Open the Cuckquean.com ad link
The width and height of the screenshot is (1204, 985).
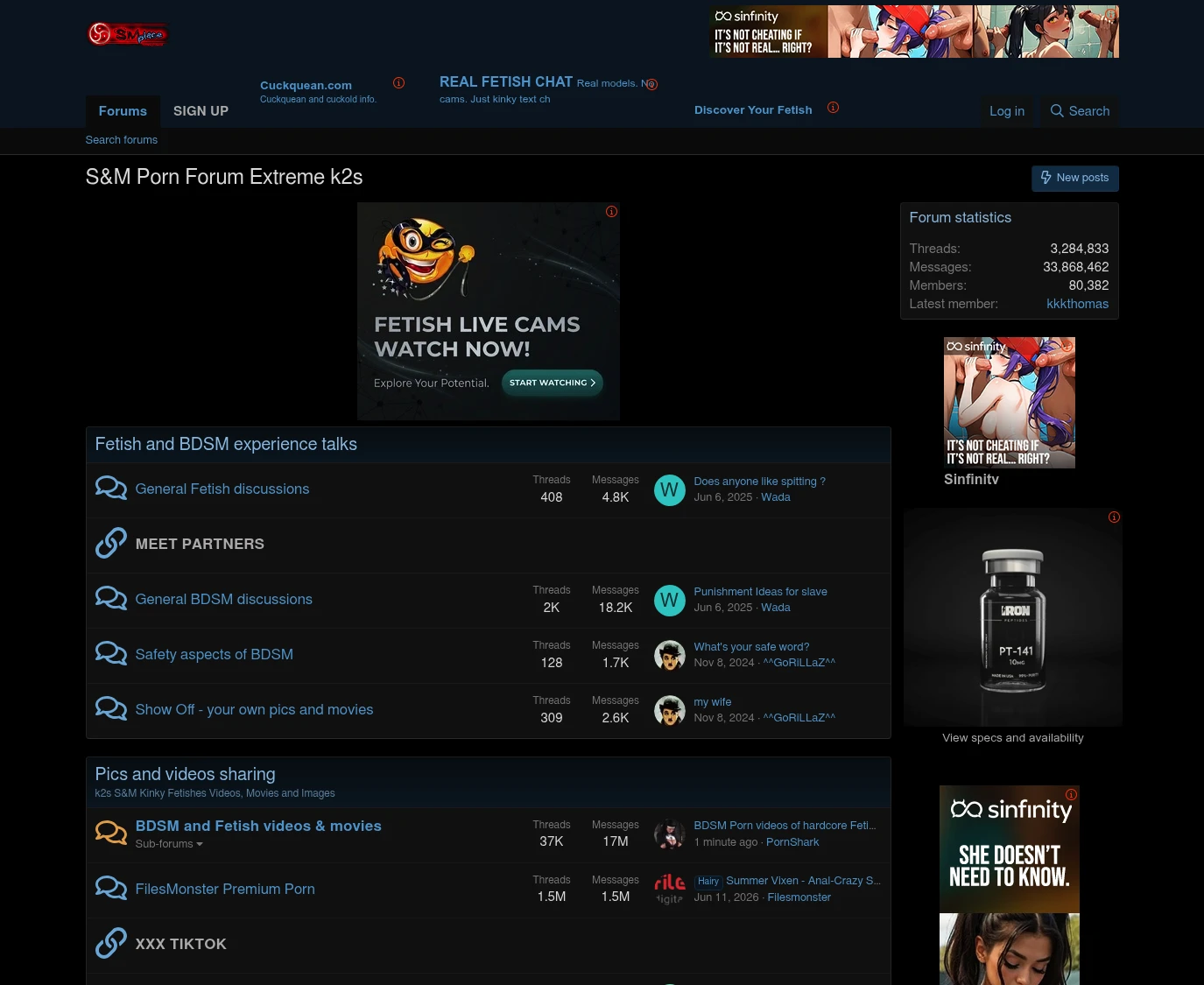tap(306, 86)
